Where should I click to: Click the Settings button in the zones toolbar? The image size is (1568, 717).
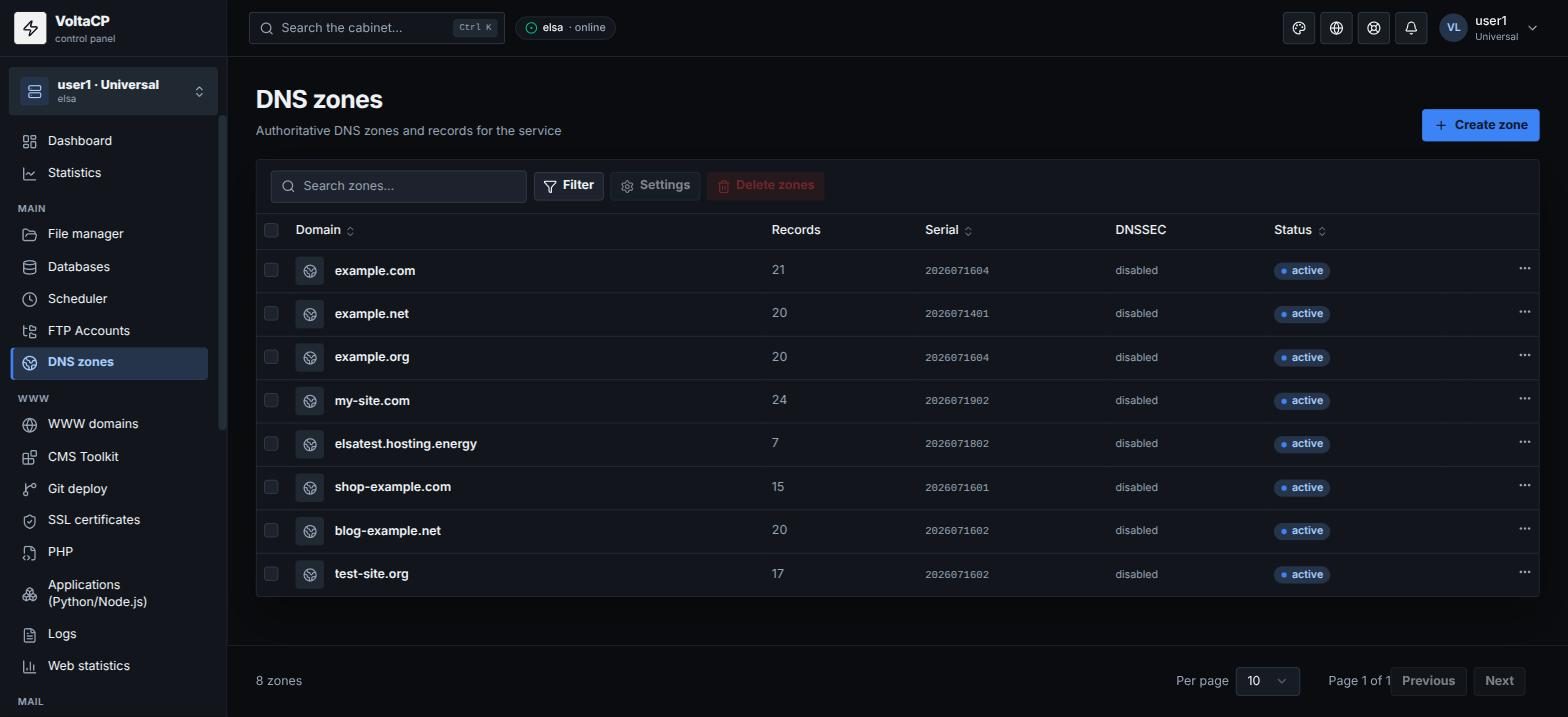655,186
